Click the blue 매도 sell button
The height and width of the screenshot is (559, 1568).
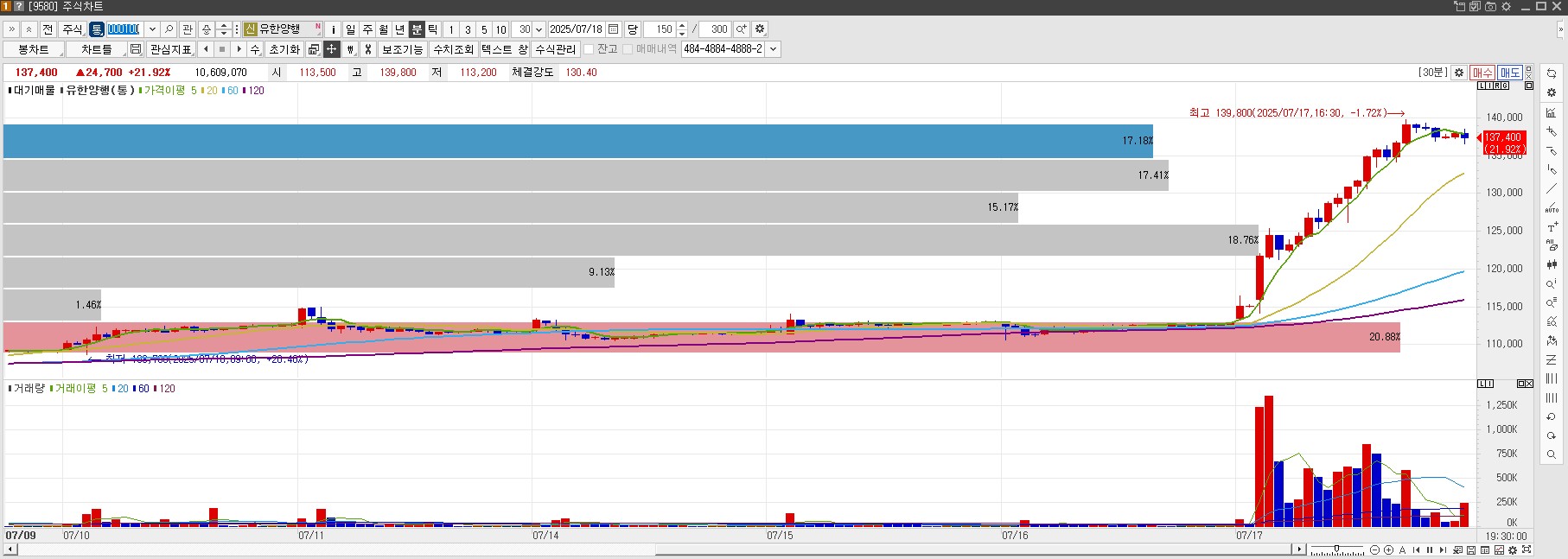1510,73
